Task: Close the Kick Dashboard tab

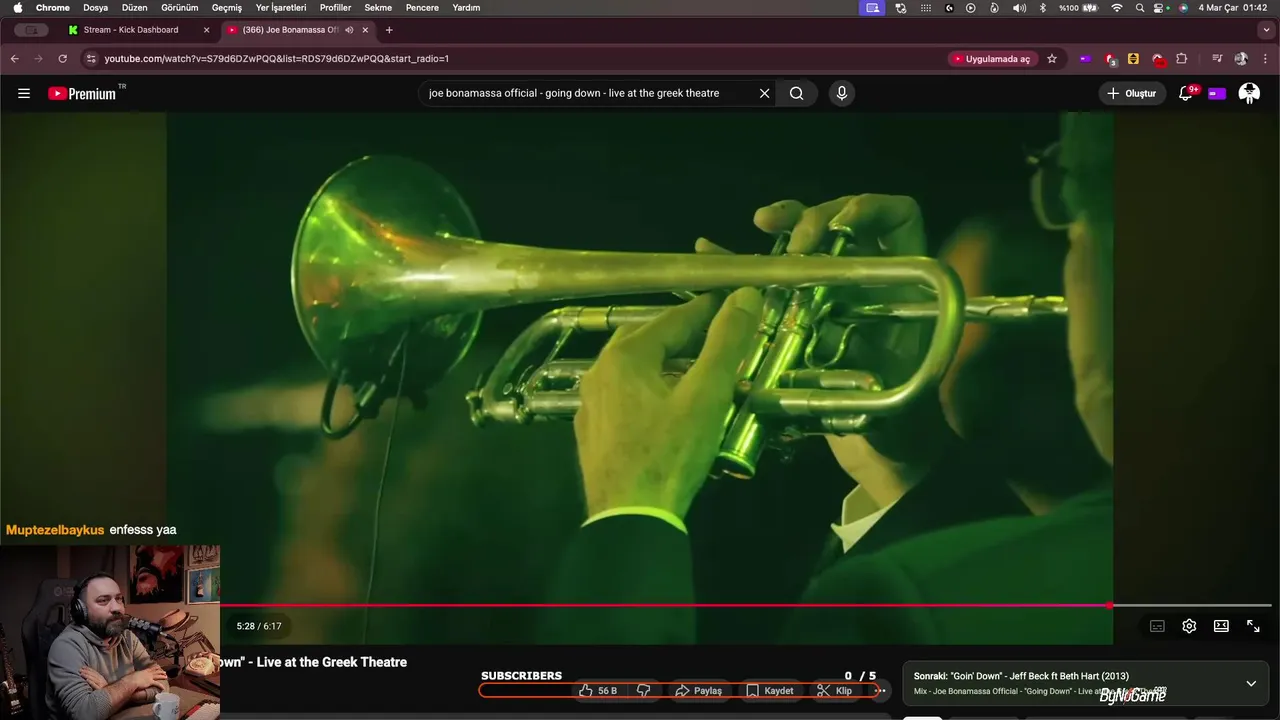Action: tap(206, 30)
